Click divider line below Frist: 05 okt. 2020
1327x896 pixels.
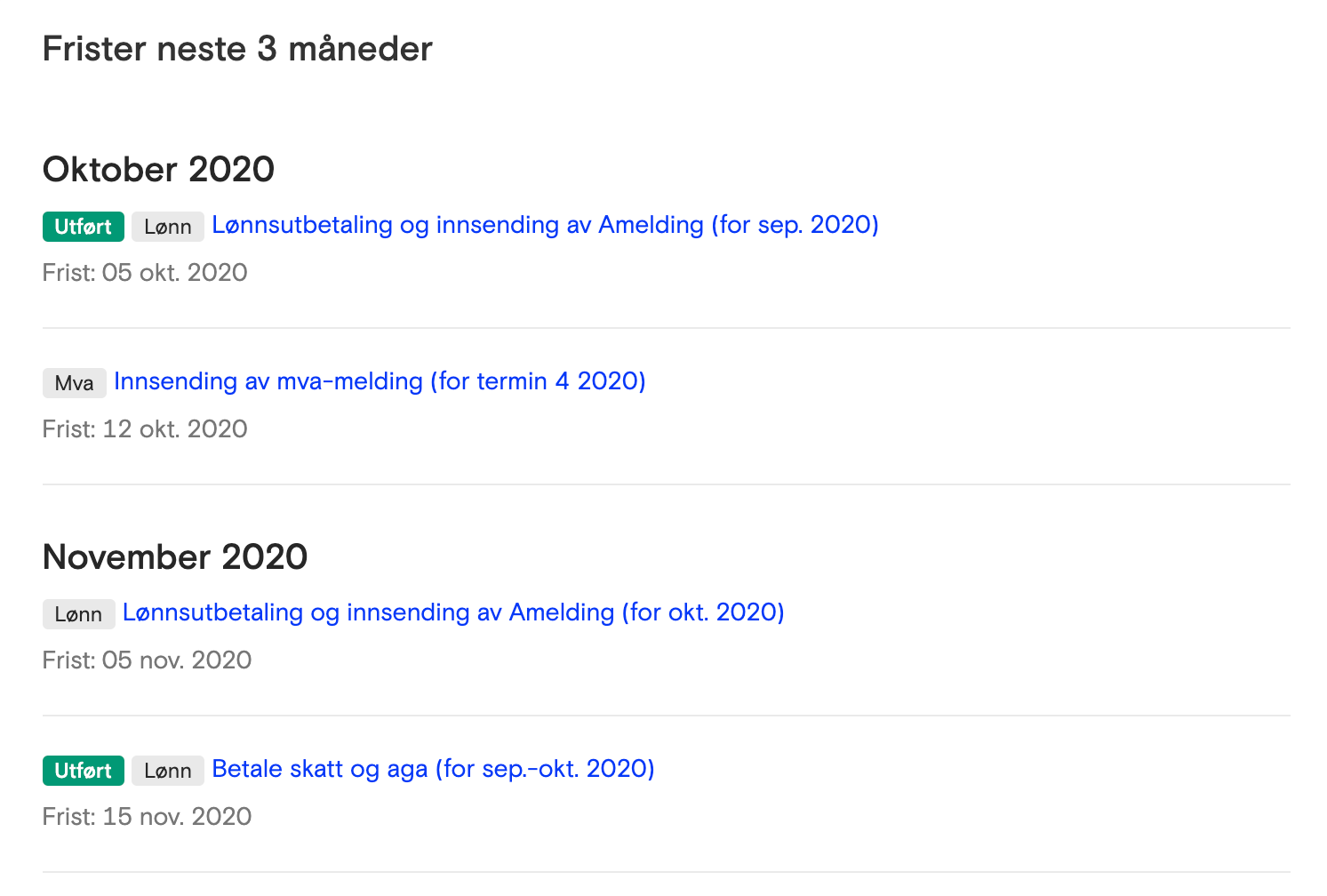click(x=667, y=328)
